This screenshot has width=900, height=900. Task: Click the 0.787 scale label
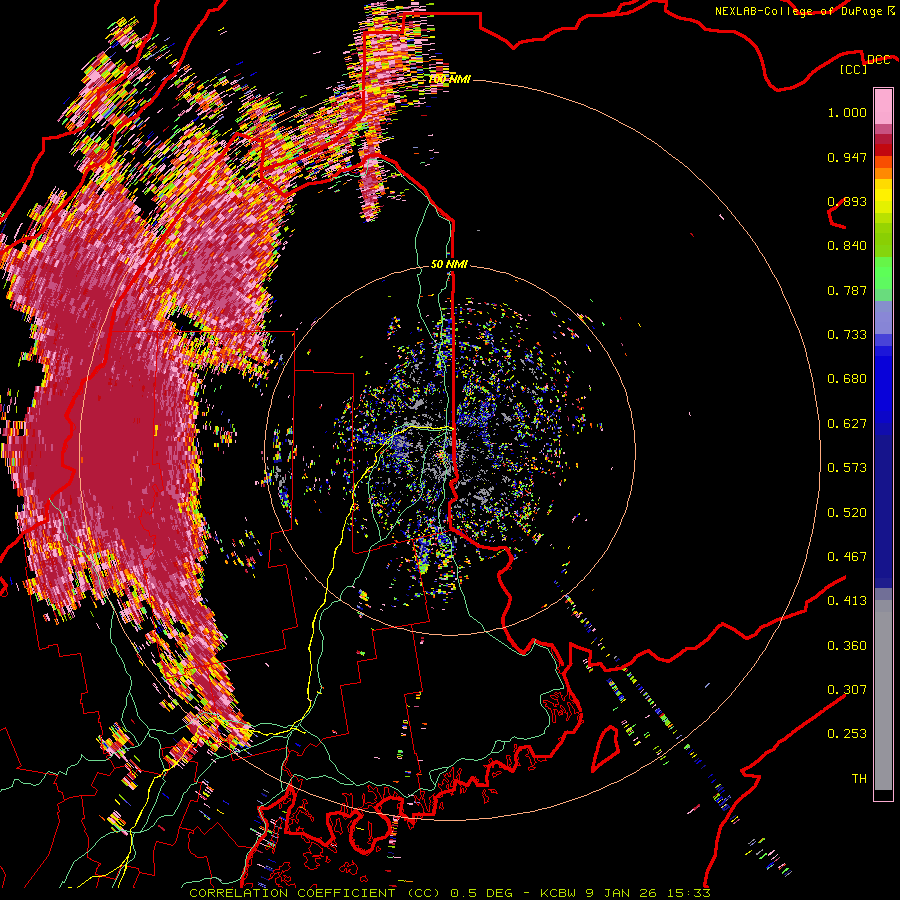pyautogui.click(x=847, y=290)
